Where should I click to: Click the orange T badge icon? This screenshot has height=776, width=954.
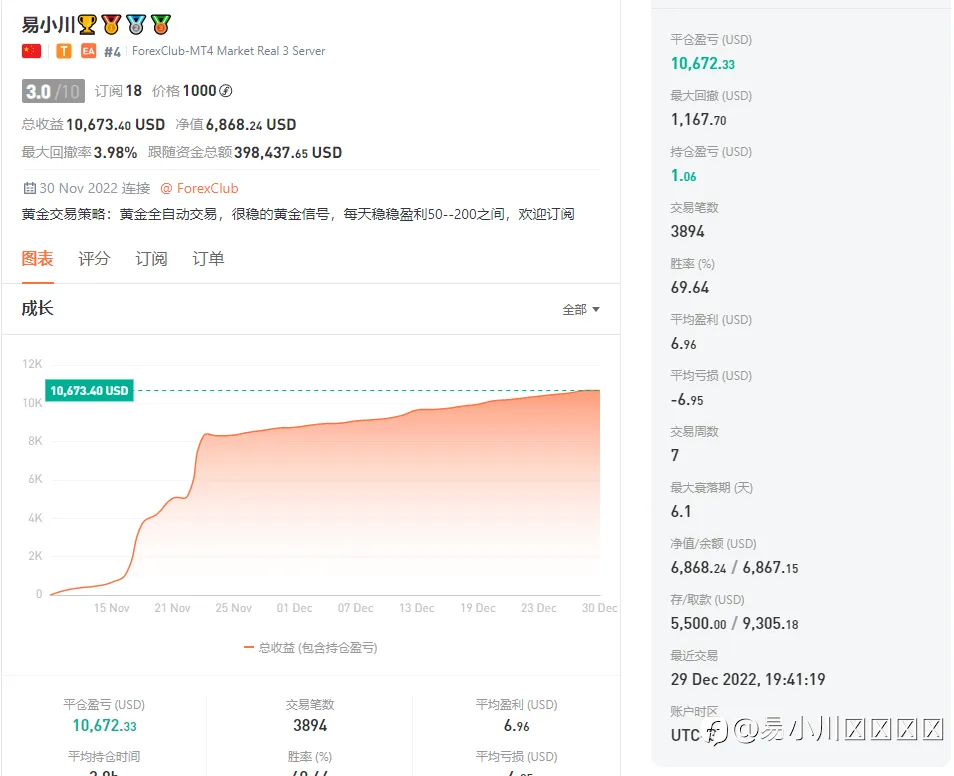click(x=64, y=51)
